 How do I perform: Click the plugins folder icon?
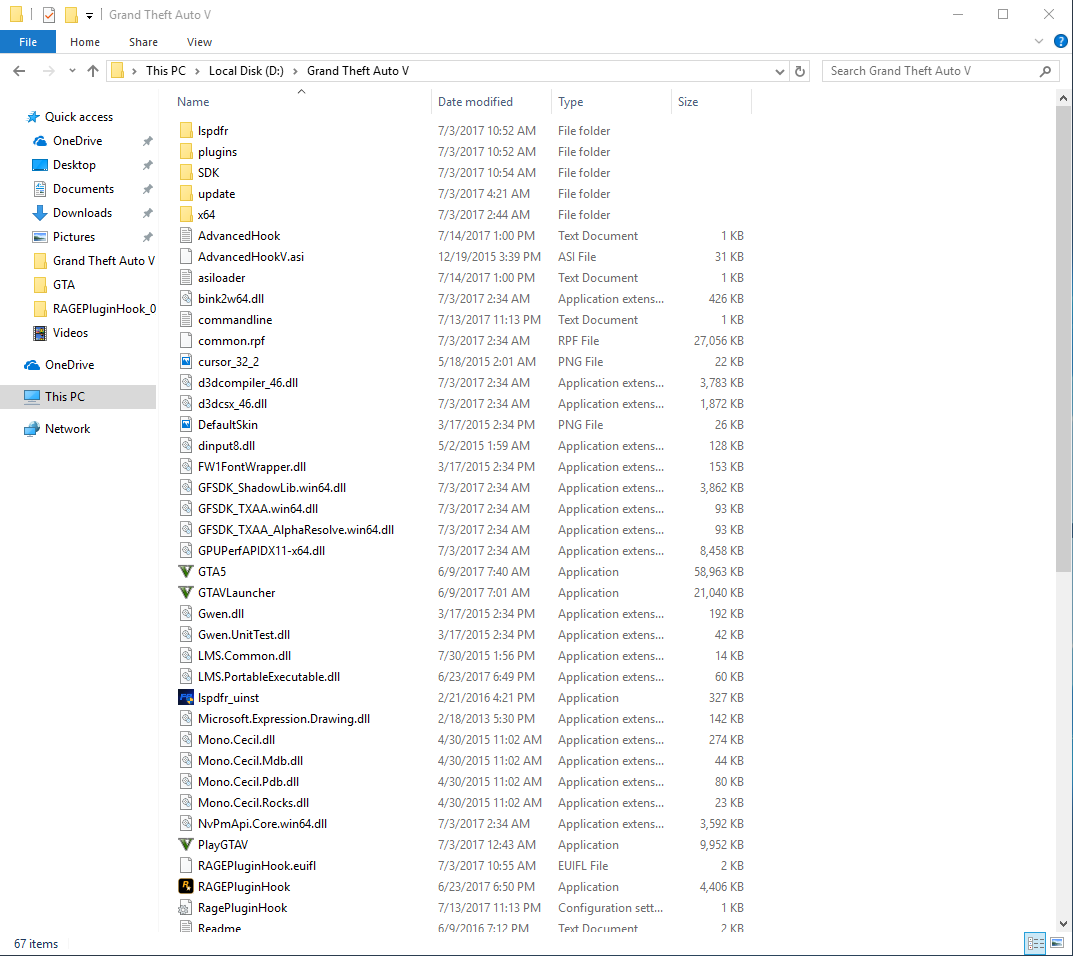[185, 151]
